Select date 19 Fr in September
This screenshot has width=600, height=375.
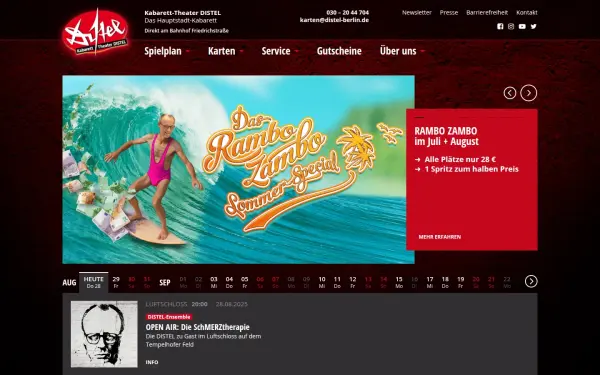(x=461, y=282)
